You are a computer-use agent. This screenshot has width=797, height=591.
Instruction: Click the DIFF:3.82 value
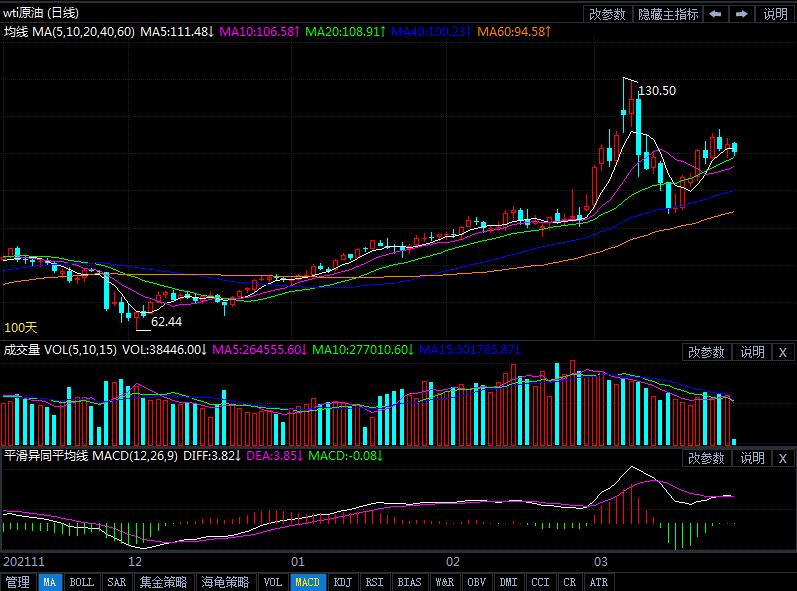pyautogui.click(x=212, y=456)
